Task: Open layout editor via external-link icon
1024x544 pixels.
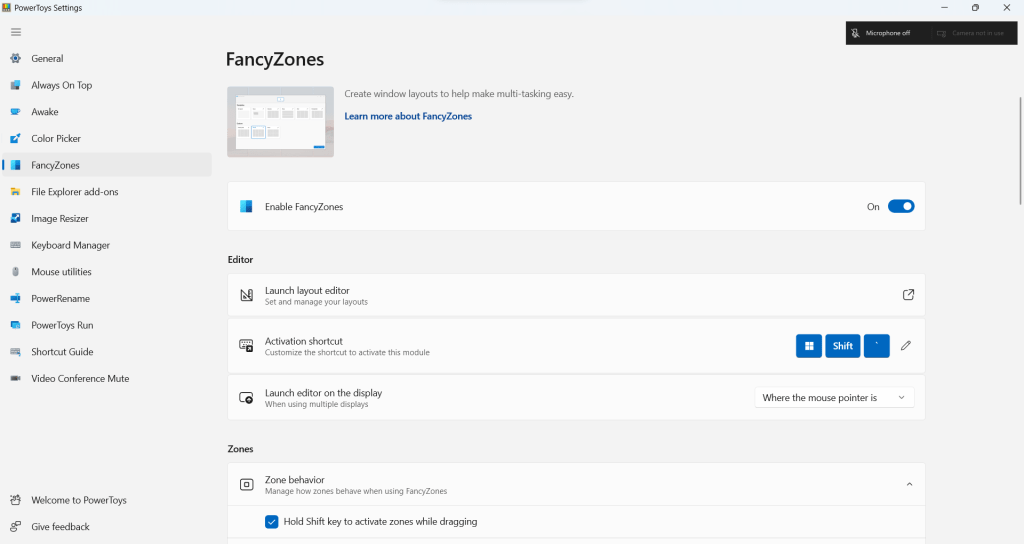Action: click(908, 295)
